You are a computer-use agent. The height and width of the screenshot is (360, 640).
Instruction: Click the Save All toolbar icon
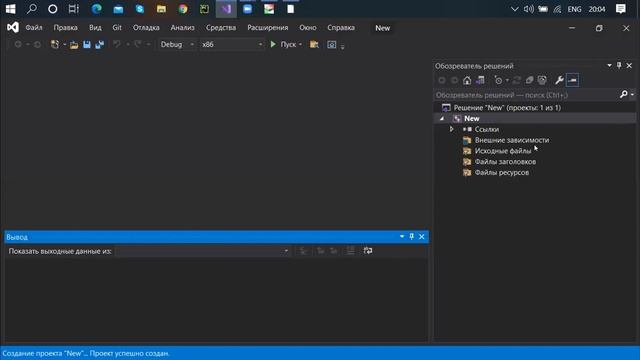[x=100, y=44]
